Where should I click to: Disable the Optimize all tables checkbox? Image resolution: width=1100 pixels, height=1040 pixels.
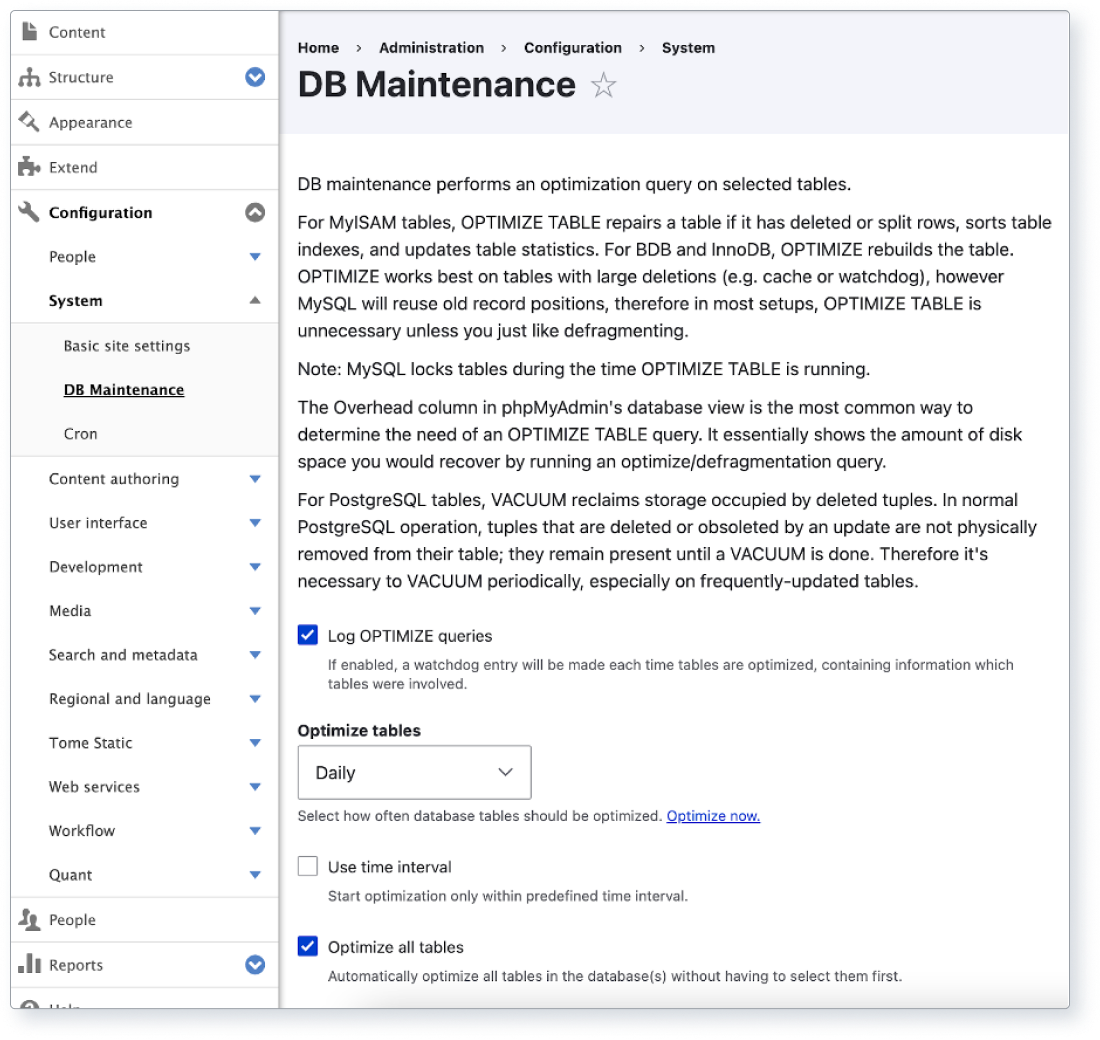point(307,946)
